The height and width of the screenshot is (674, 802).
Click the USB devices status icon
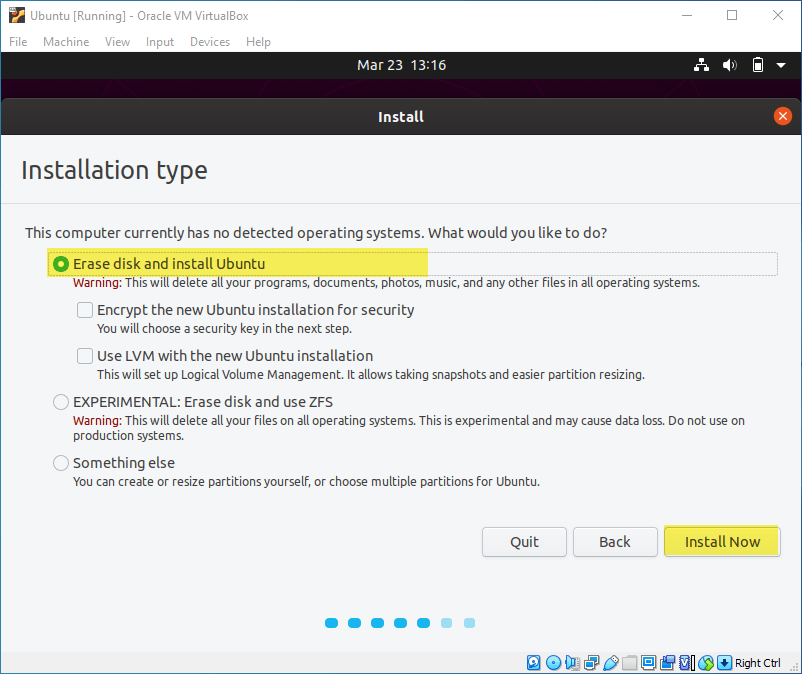pos(611,663)
